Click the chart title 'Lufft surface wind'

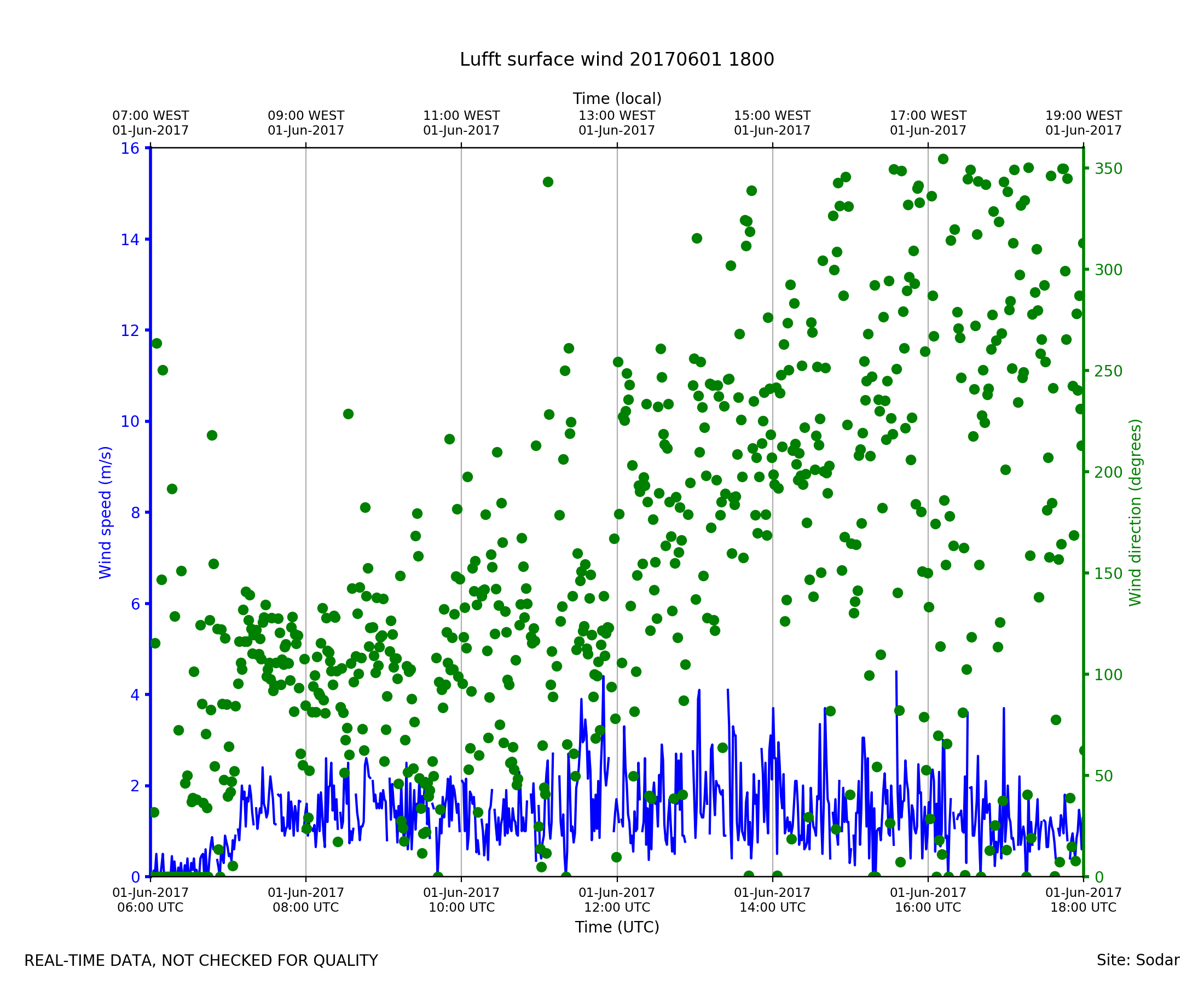616,60
